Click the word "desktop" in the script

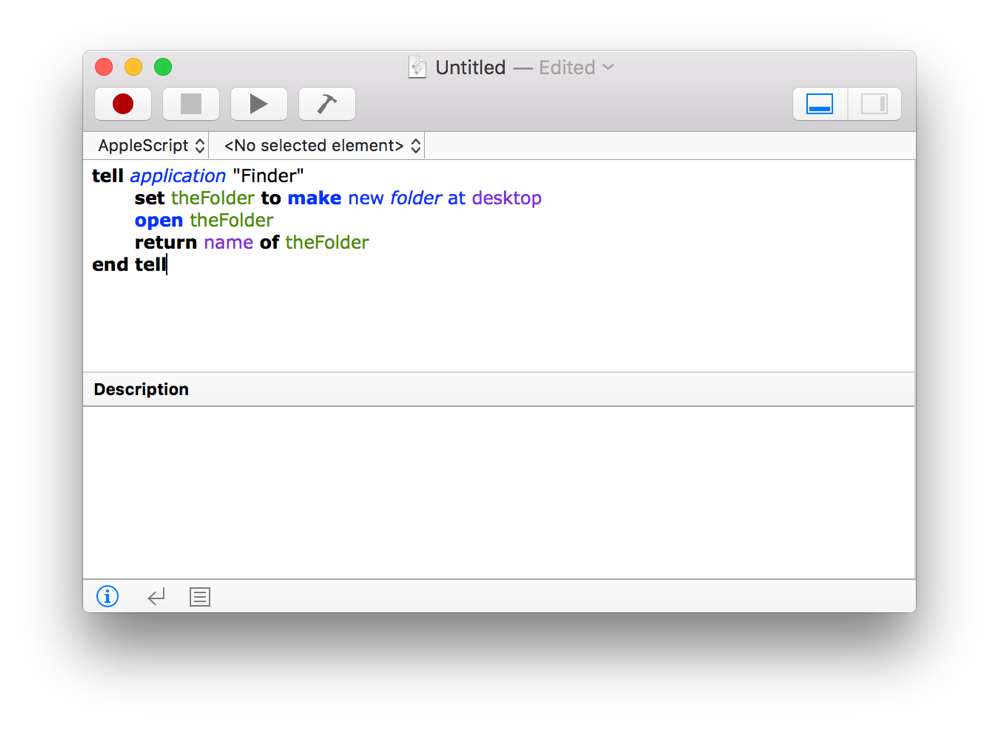click(507, 199)
